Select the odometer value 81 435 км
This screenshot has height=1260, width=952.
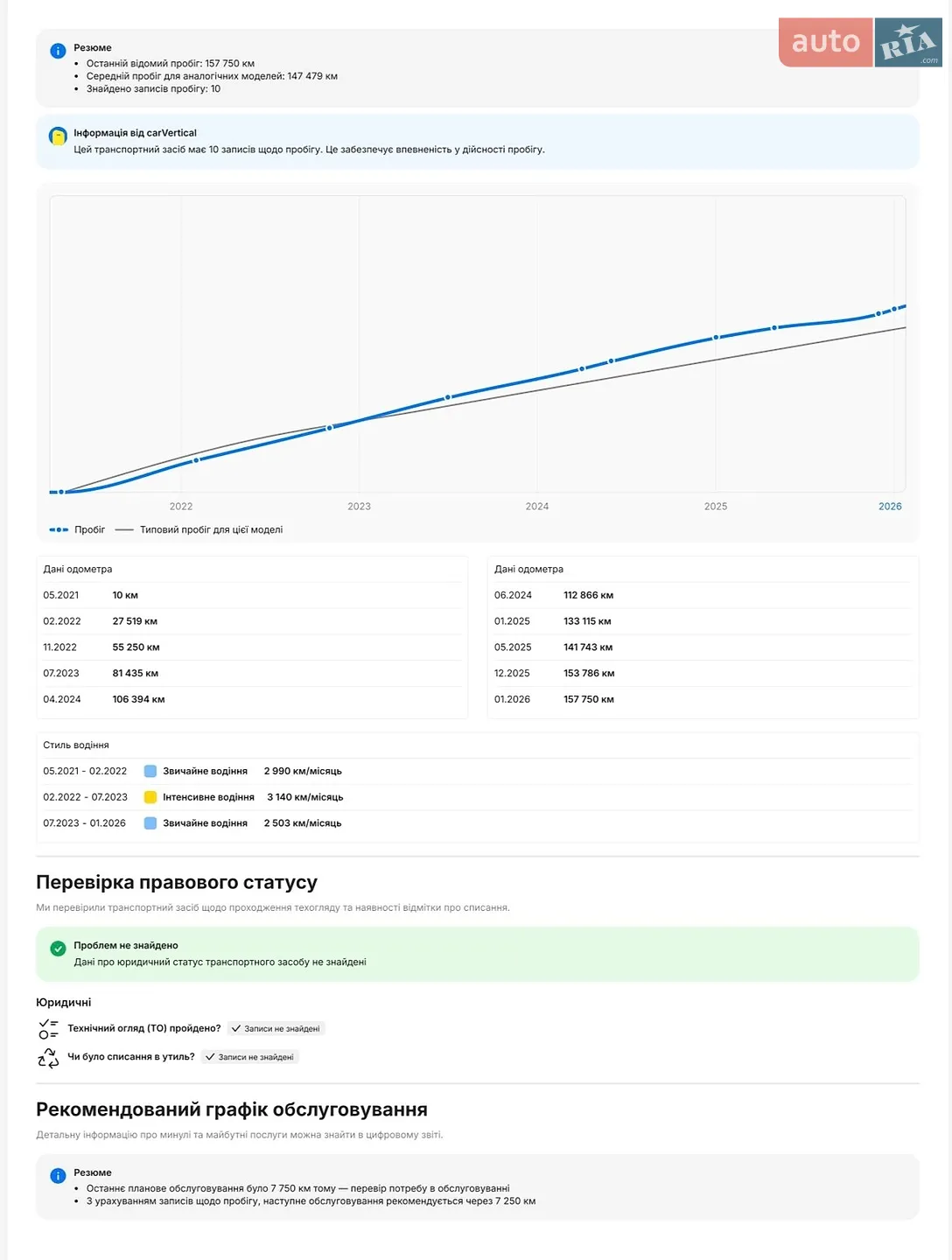coord(136,674)
